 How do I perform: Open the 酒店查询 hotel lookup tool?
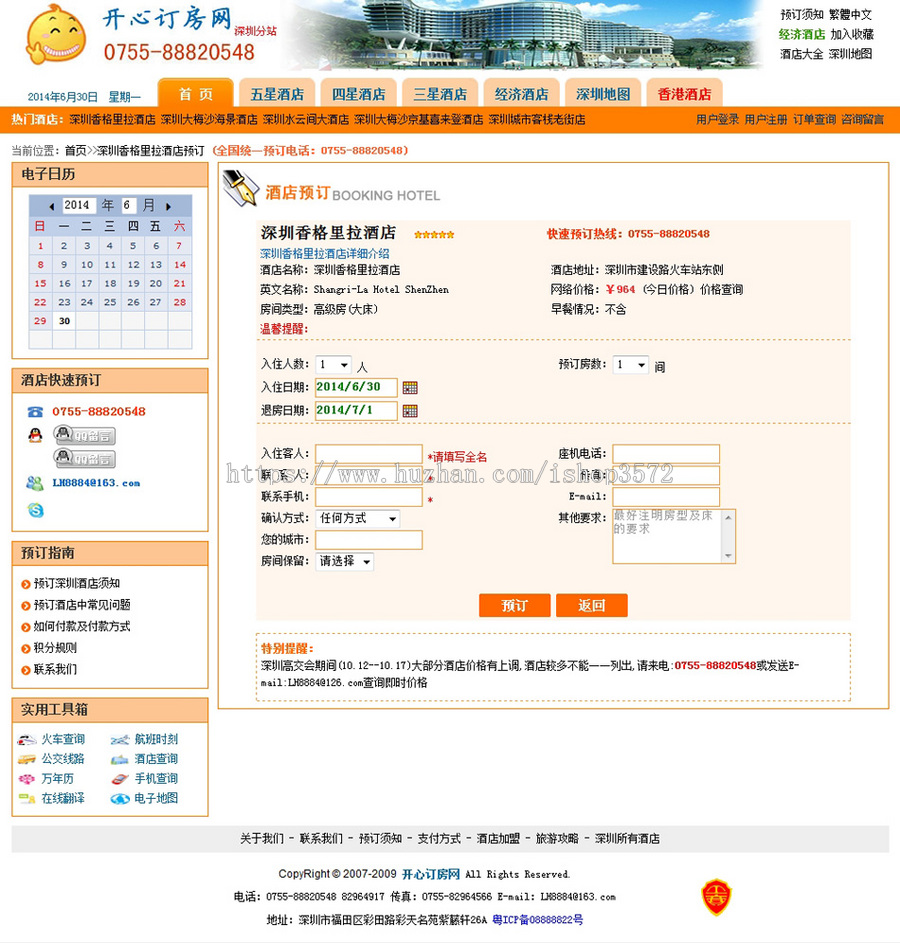pos(156,759)
